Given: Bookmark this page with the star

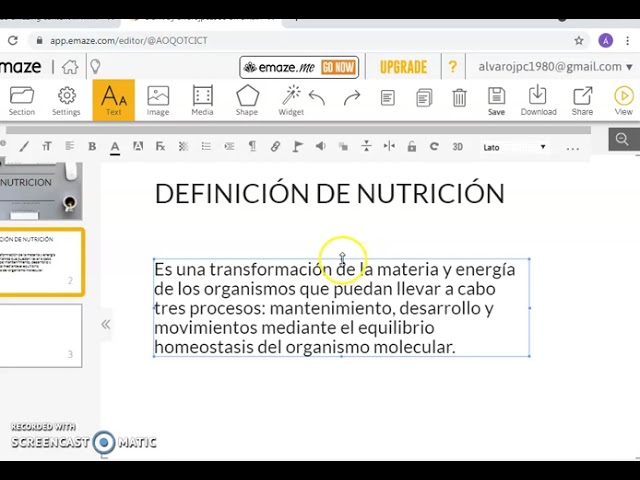Looking at the screenshot, I should (x=579, y=40).
